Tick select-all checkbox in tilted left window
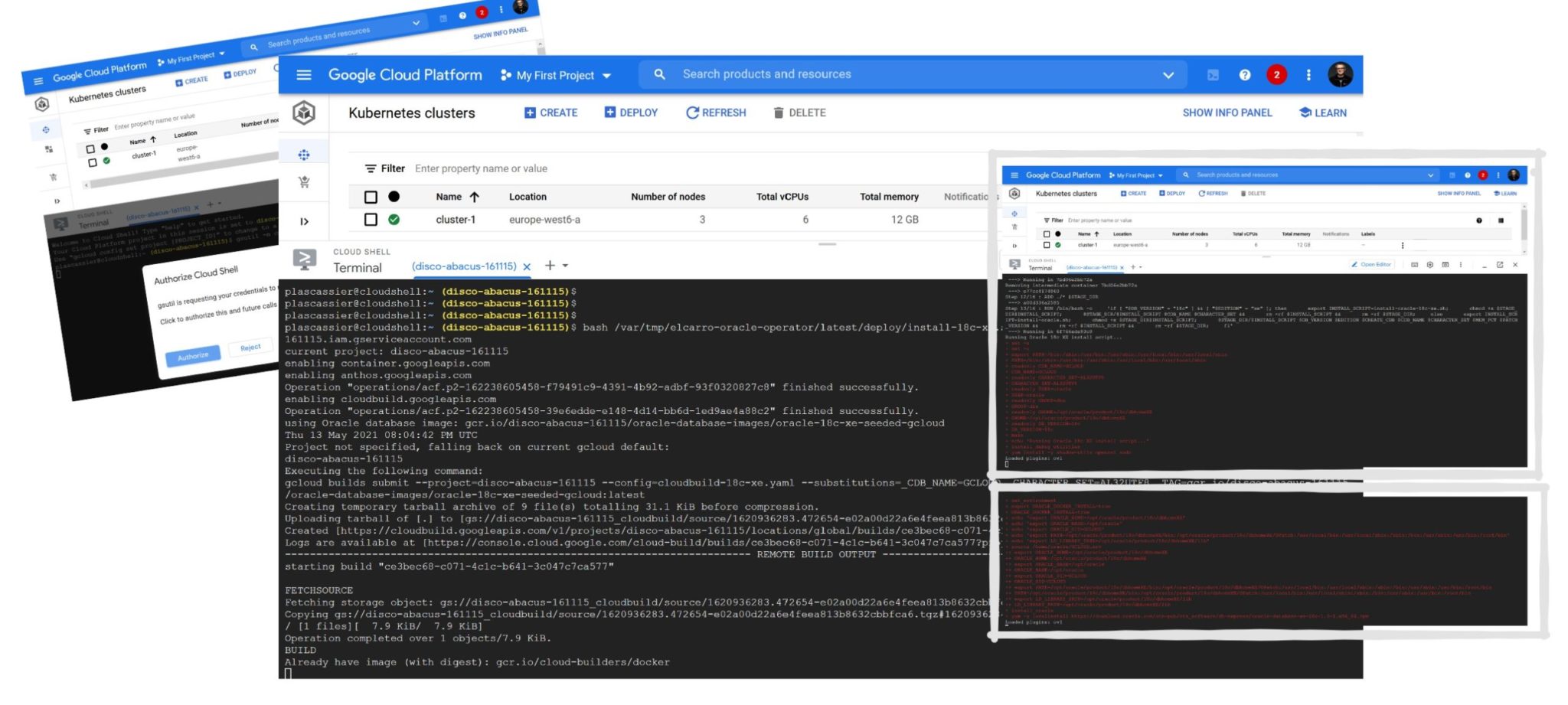This screenshot has width=1568, height=705. coord(90,149)
